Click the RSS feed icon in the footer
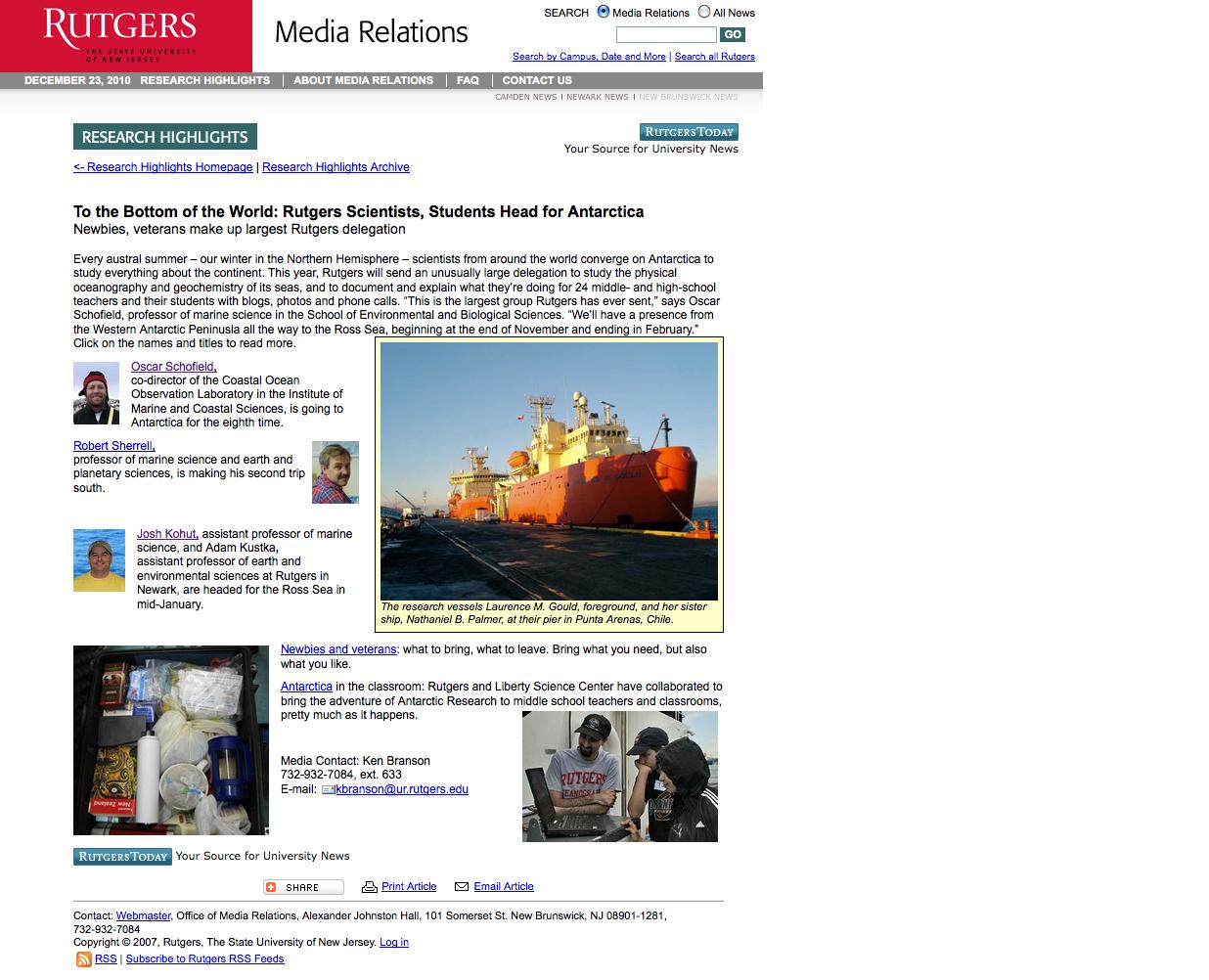This screenshot has height=980, width=1209. pyautogui.click(x=84, y=959)
